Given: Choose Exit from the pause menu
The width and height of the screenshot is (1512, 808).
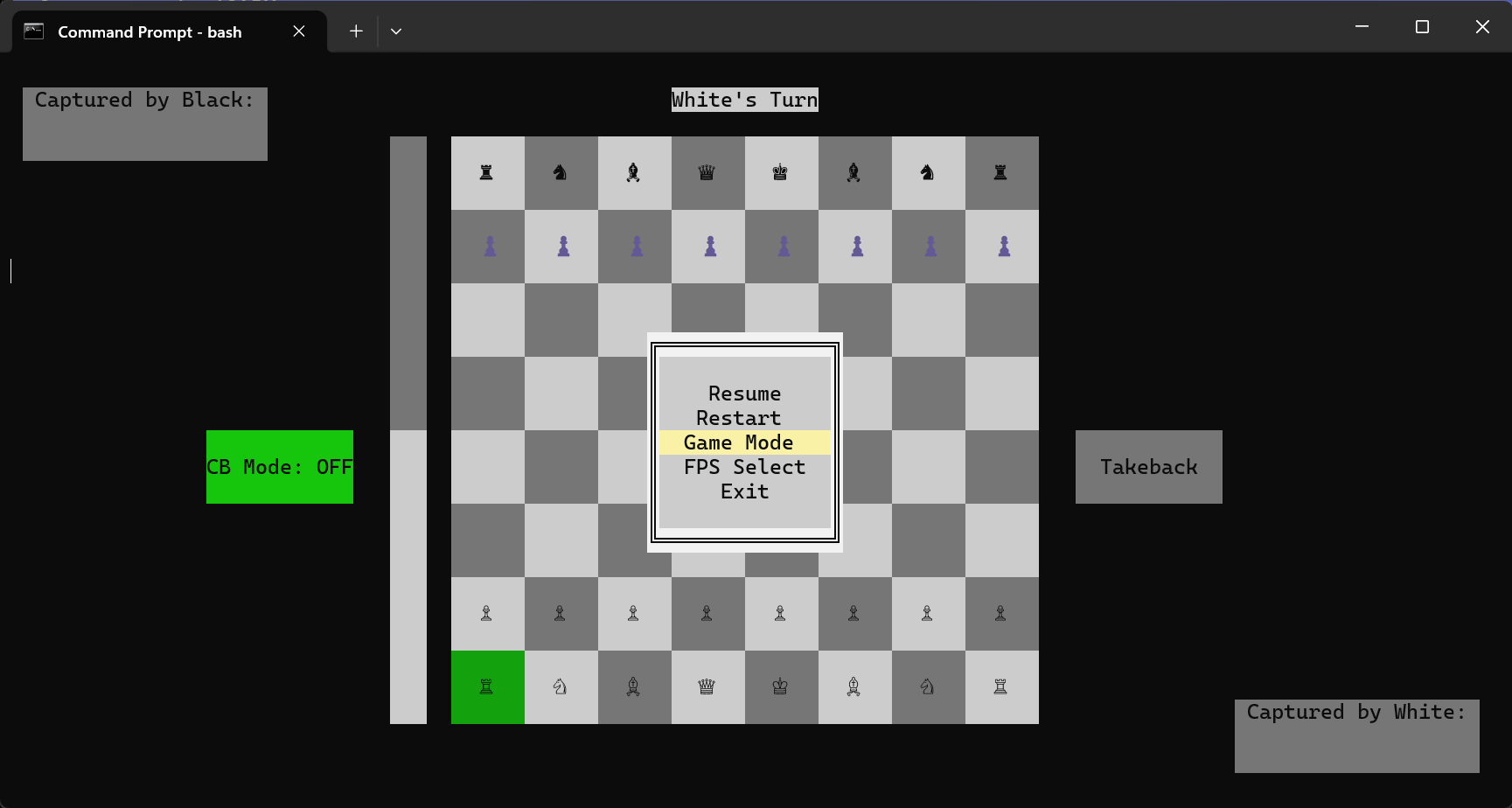Looking at the screenshot, I should [x=743, y=491].
